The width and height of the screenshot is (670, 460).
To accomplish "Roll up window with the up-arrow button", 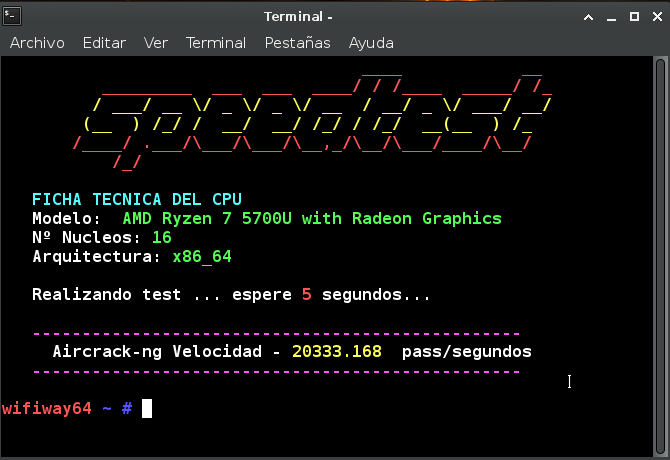I will tap(588, 17).
